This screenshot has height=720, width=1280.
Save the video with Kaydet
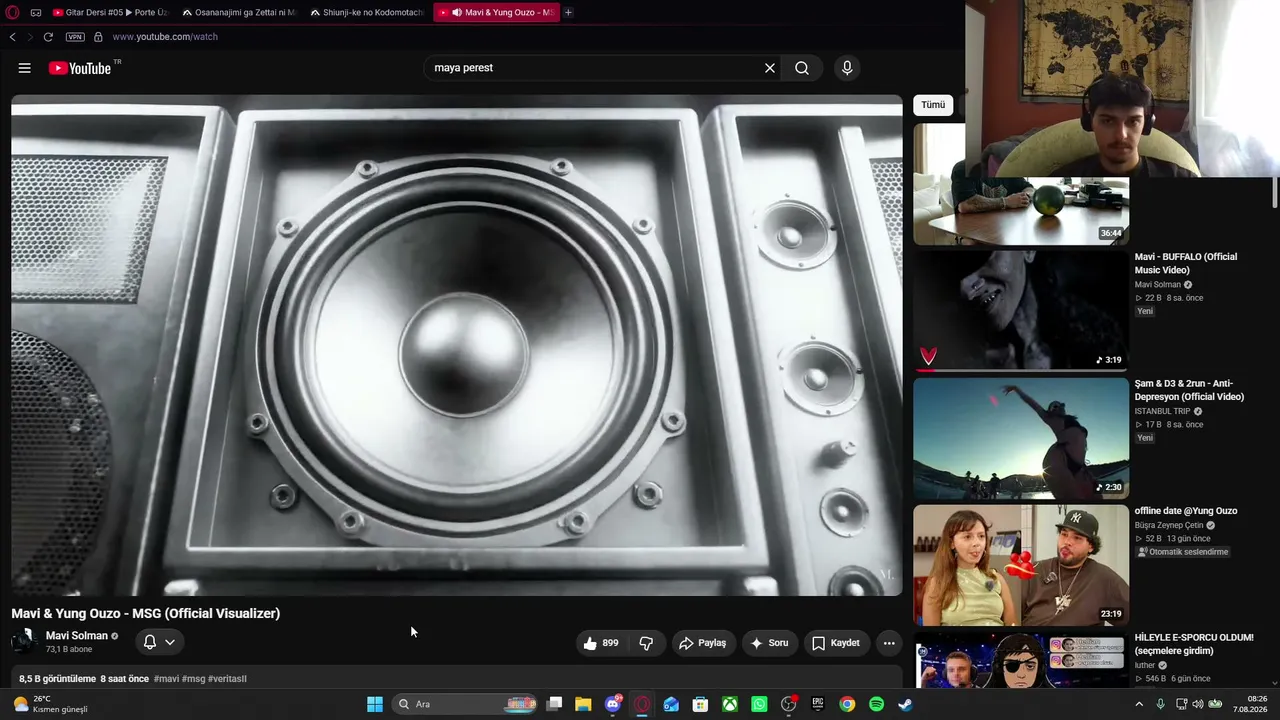click(836, 643)
